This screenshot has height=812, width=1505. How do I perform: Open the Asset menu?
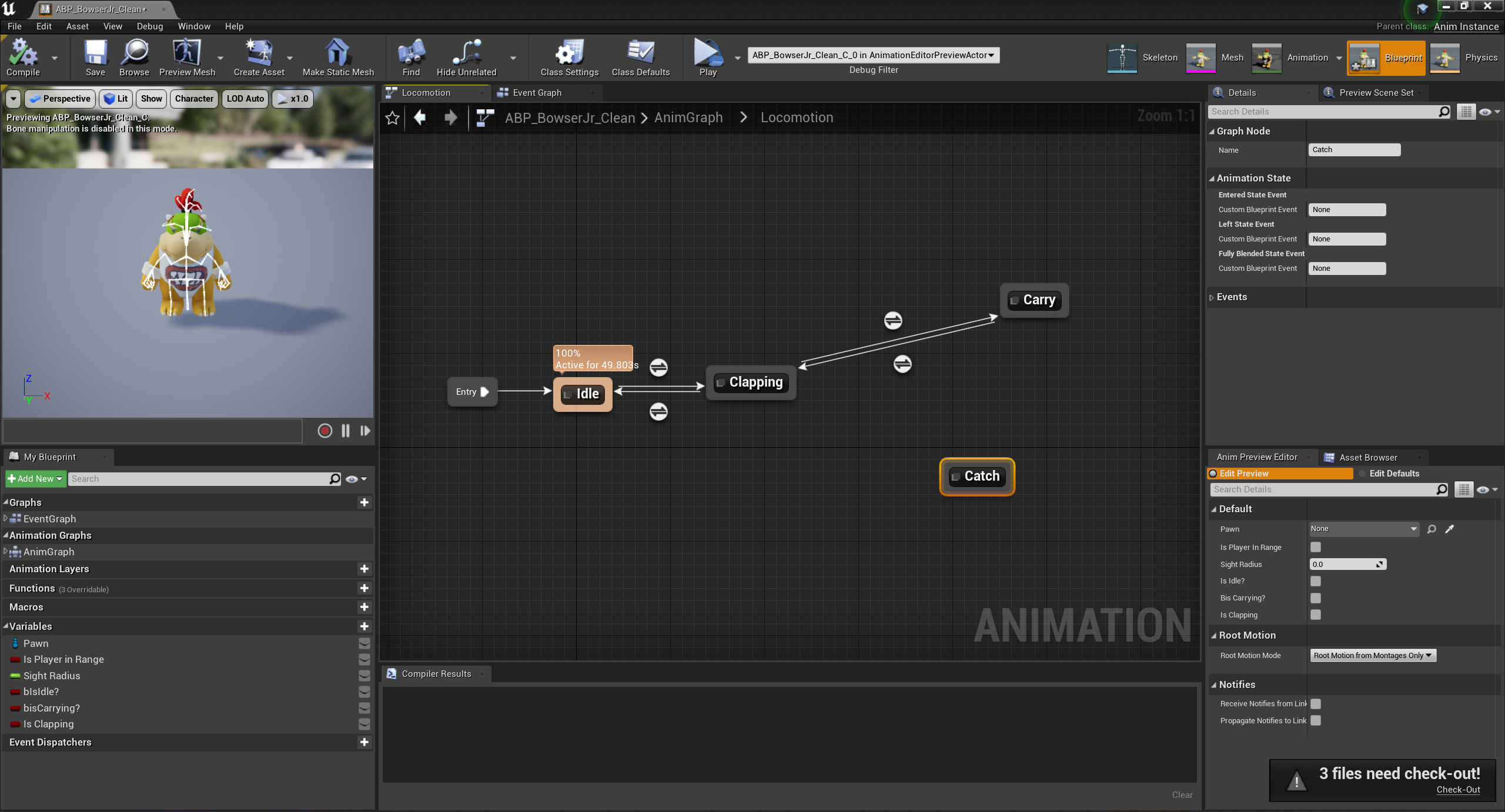(77, 26)
